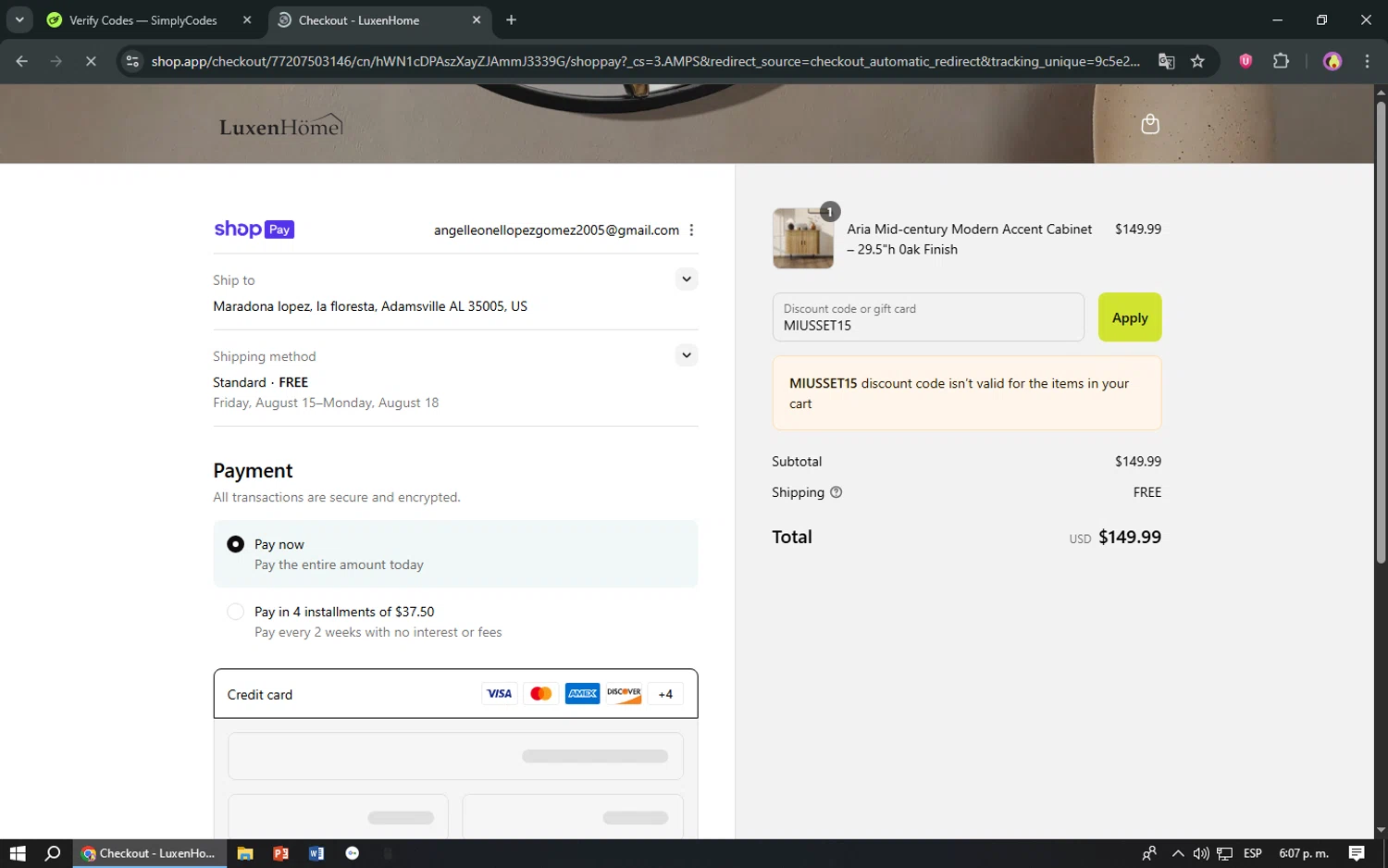The image size is (1388, 868).
Task: Open the tab search dropdown arrow
Action: click(x=19, y=19)
